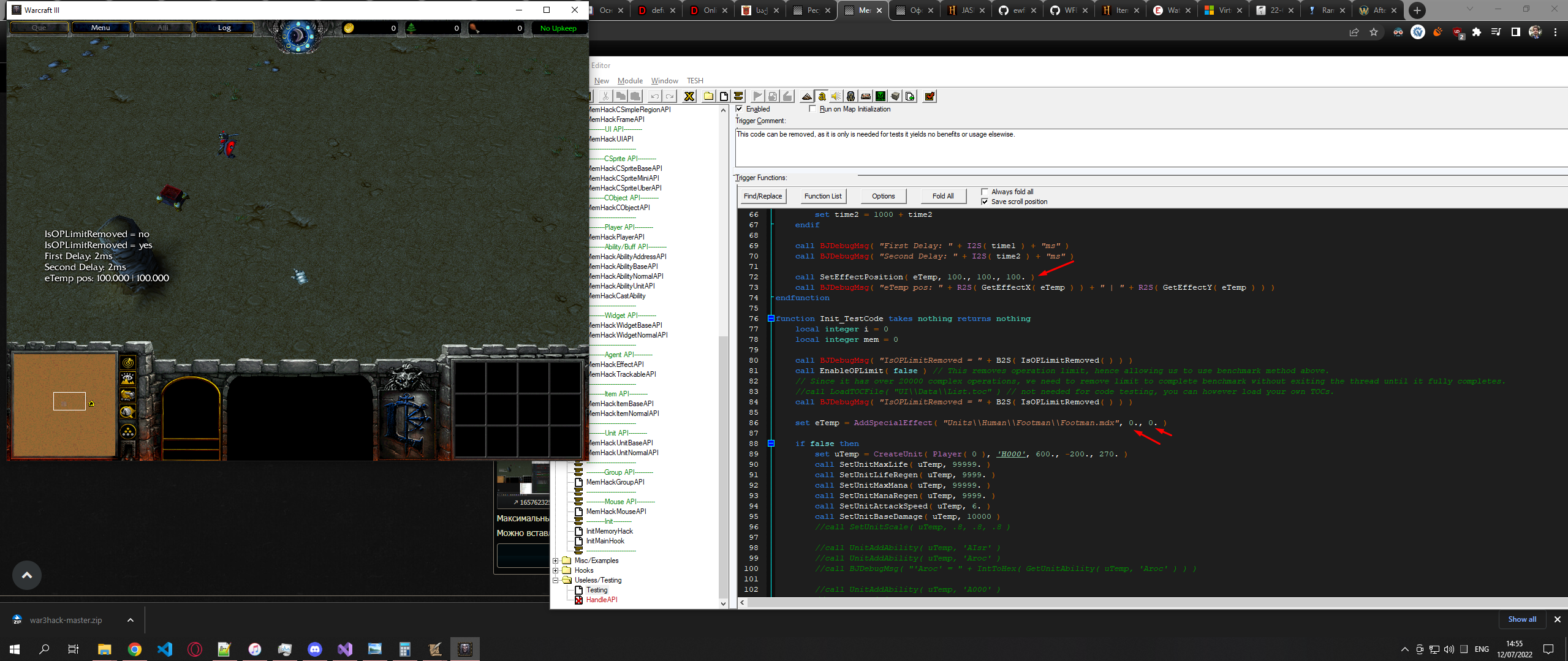Click the yellow X Variables icon

(x=689, y=96)
